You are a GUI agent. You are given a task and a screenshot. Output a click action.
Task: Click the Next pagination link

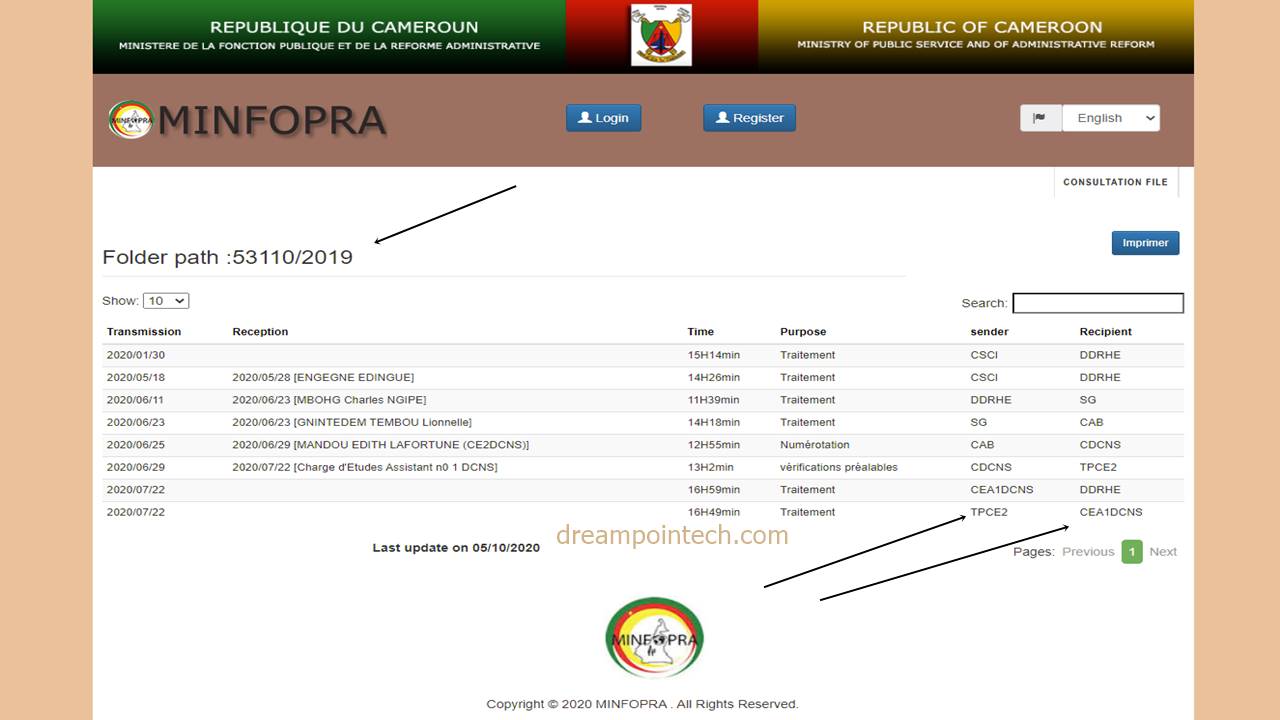1163,551
